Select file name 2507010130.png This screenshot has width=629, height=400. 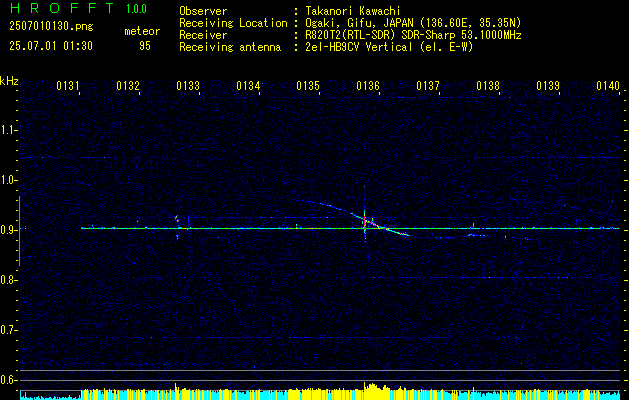(x=51, y=27)
